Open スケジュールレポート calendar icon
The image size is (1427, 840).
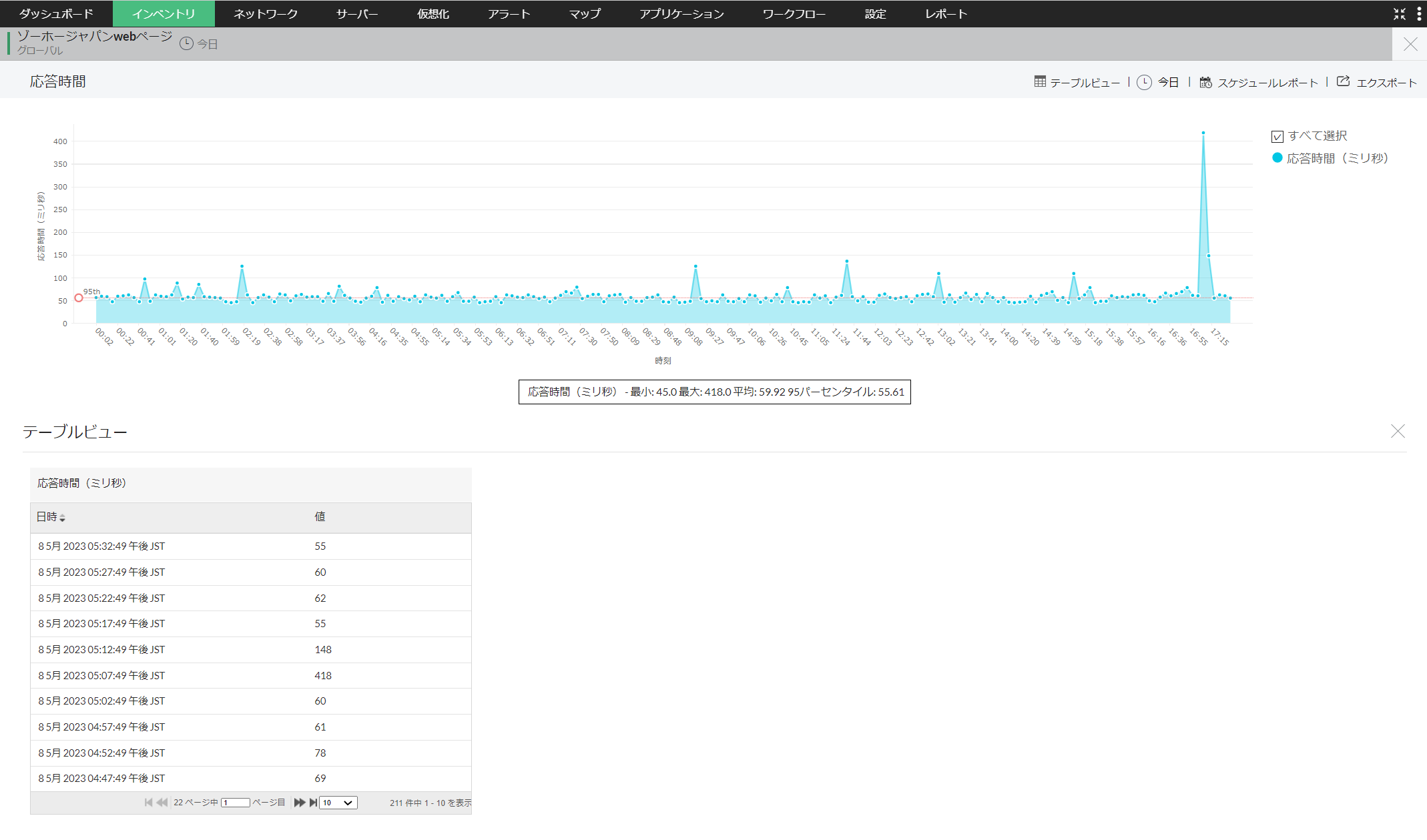1205,82
